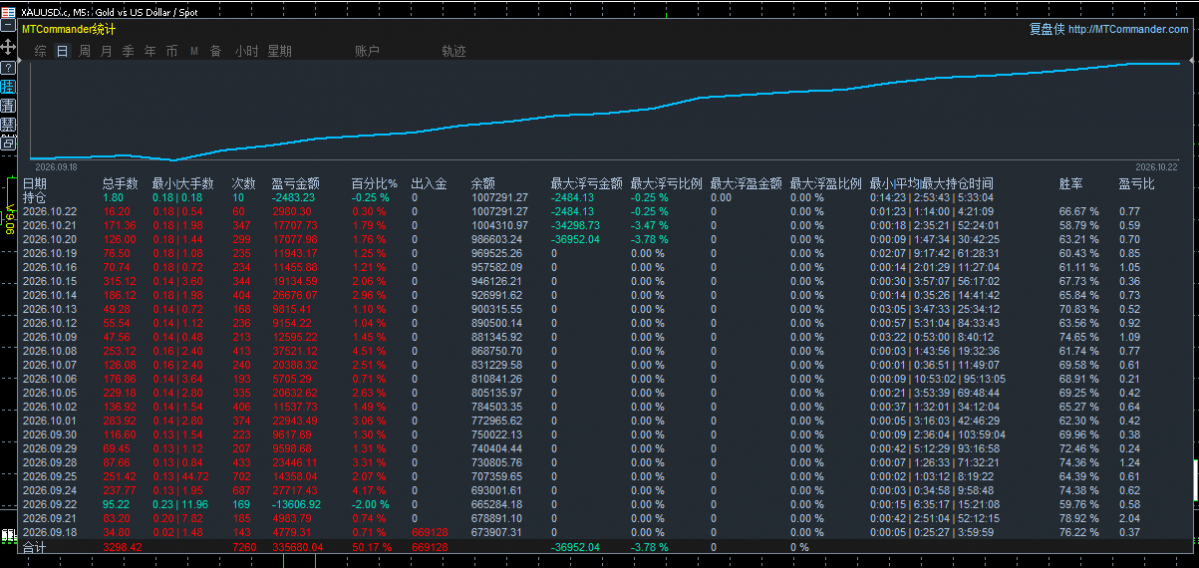Screen dimensions: 1199x568
Task: Click the 胜率 column header
Action: pos(1071,183)
